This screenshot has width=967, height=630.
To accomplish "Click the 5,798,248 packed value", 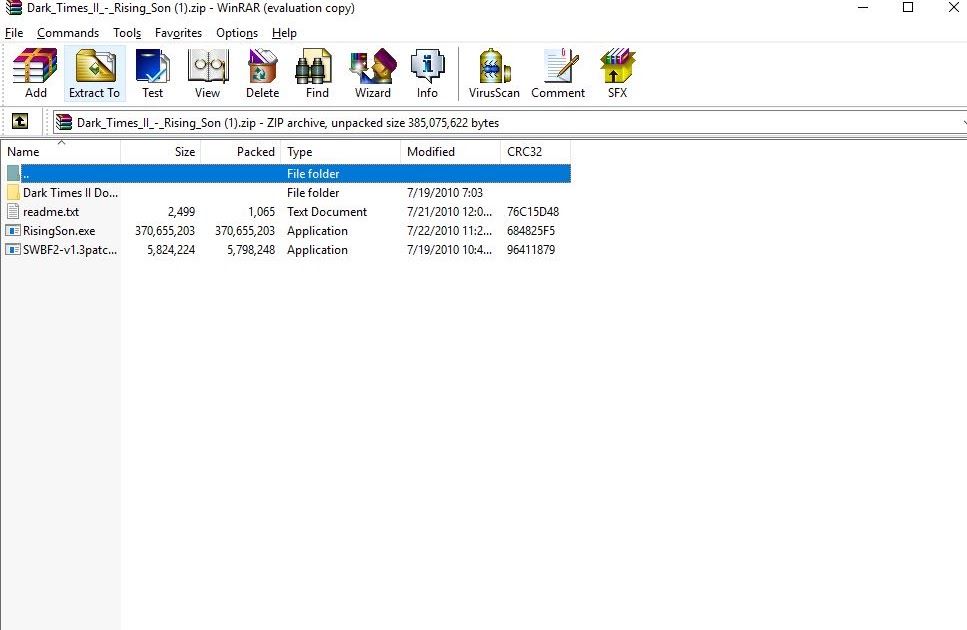I will tap(251, 250).
